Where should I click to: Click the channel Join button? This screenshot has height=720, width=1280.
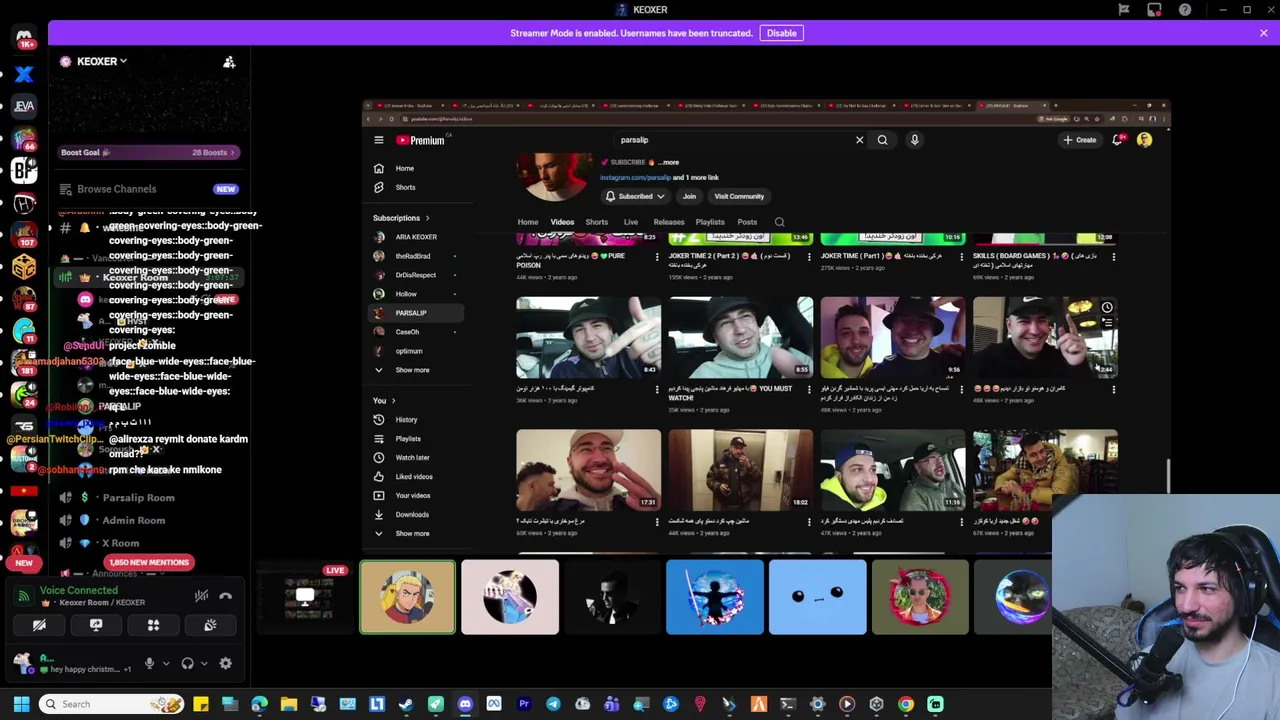[x=689, y=197]
